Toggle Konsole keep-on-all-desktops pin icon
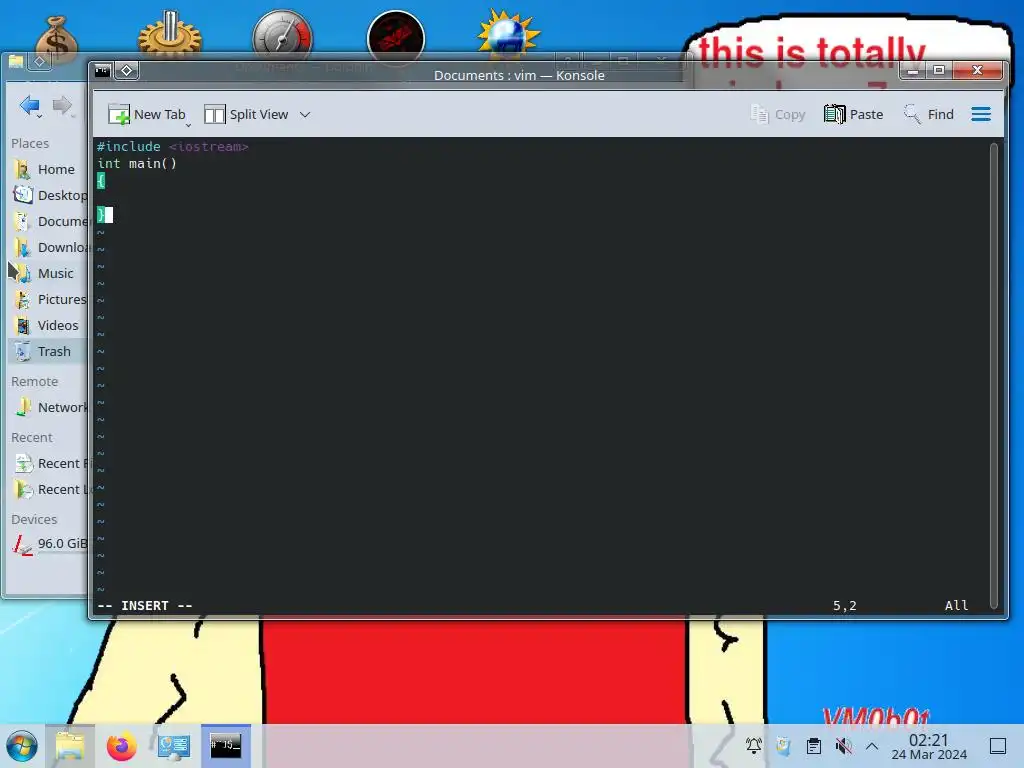 point(127,70)
